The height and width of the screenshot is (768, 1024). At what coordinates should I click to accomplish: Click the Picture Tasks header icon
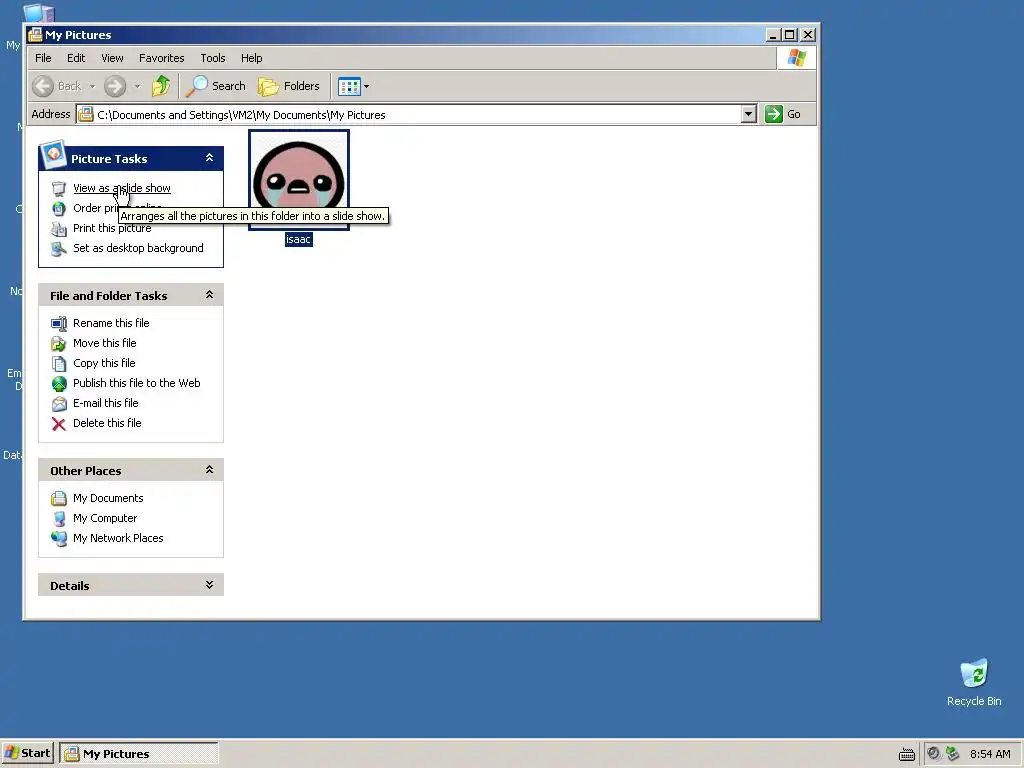pyautogui.click(x=53, y=155)
